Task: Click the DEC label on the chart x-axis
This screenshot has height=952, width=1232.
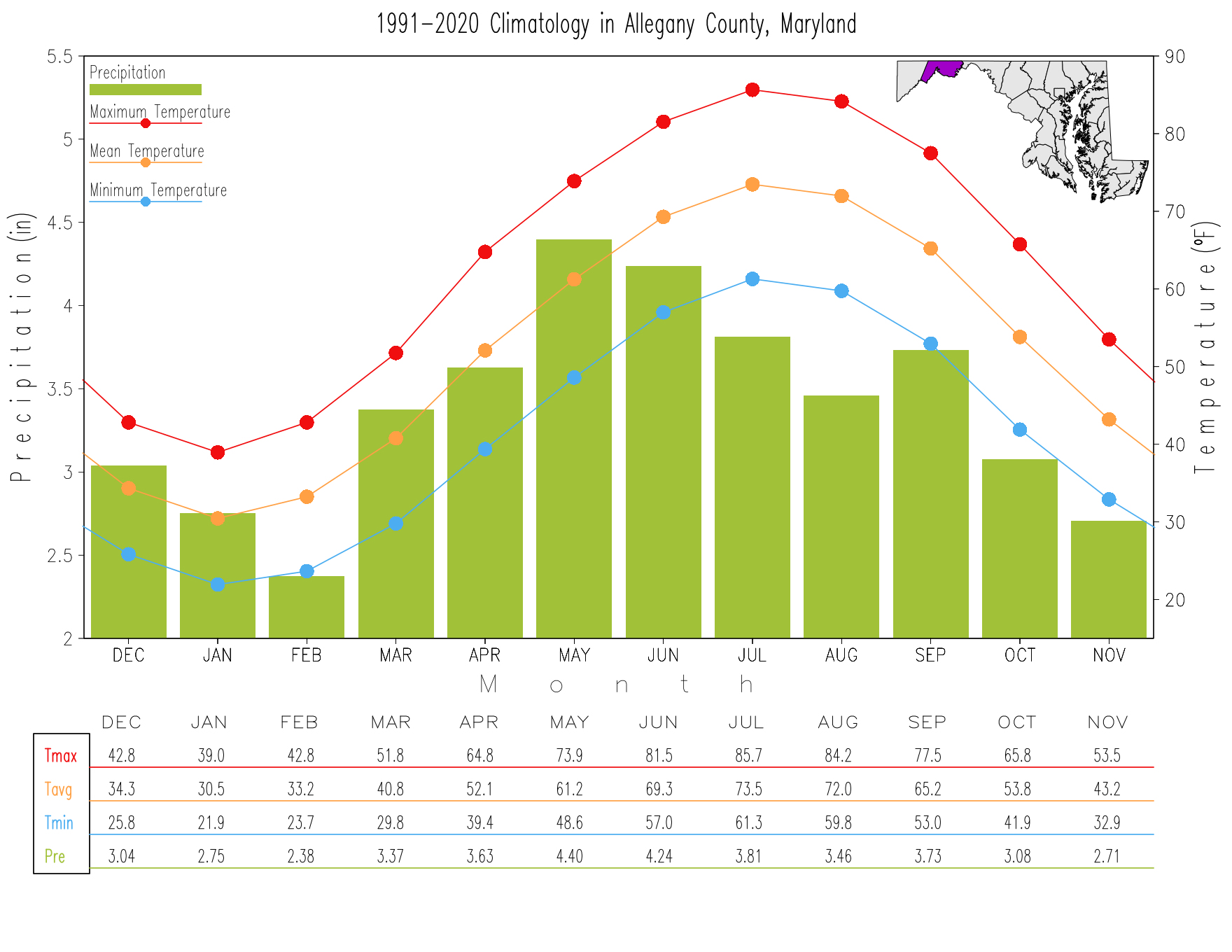Action: click(x=129, y=656)
